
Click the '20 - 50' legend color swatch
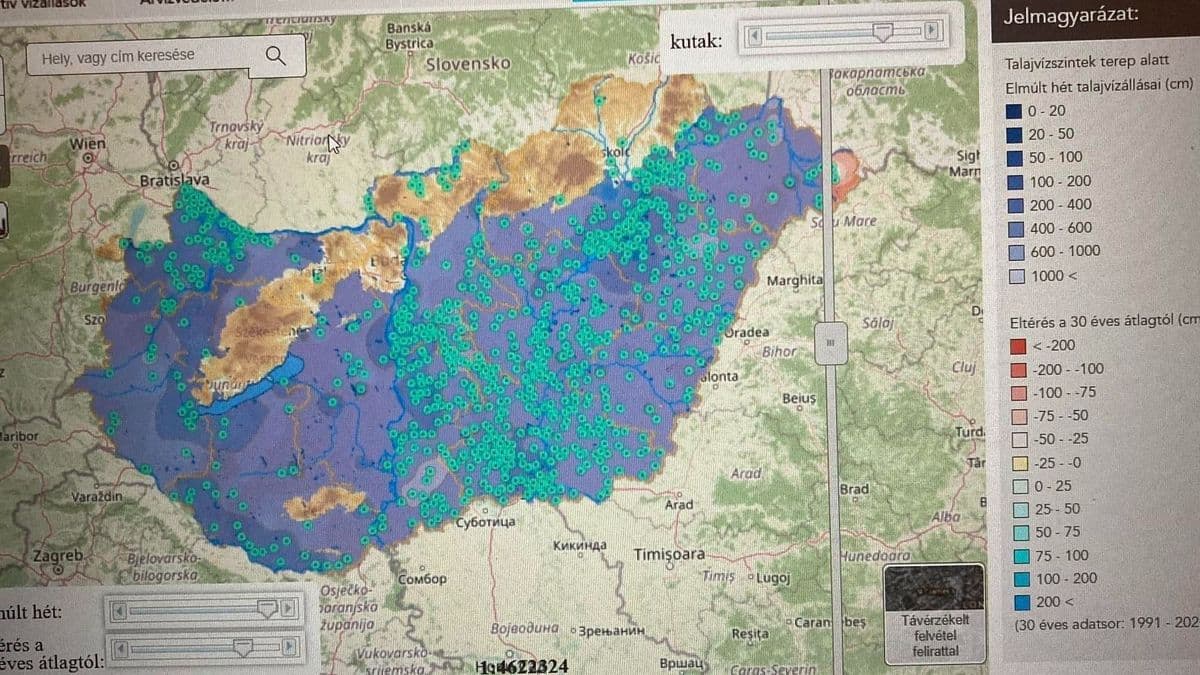point(1014,134)
